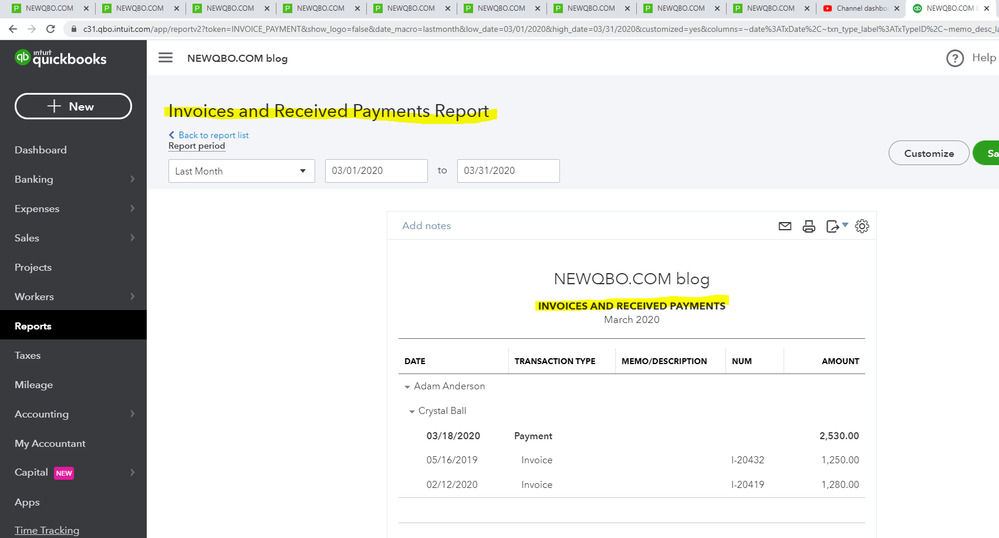Expand Sales submenu chevron

(133, 238)
